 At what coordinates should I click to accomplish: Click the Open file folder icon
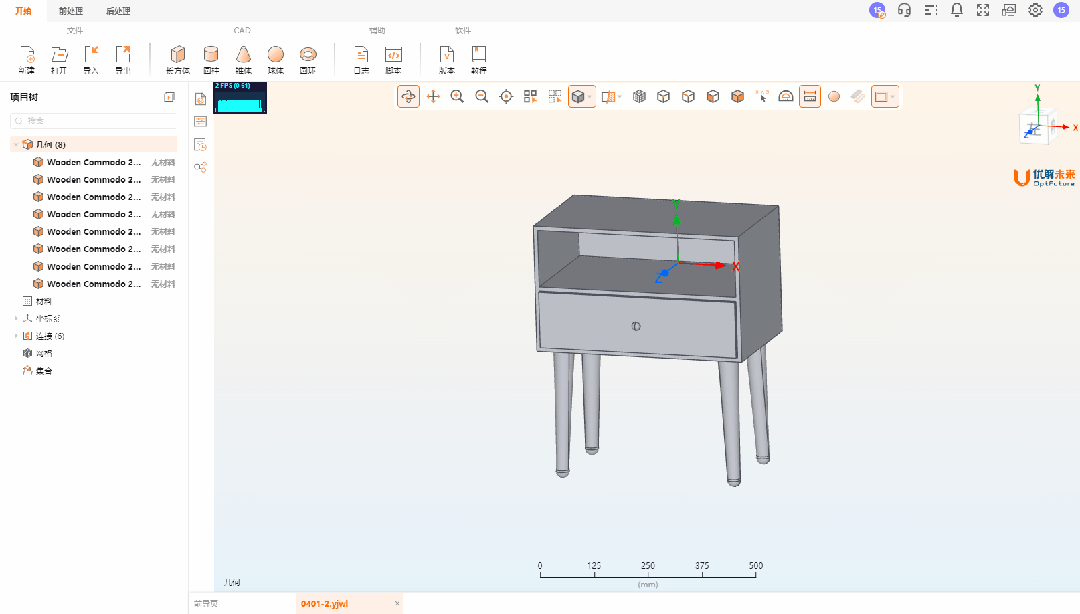pos(59,55)
